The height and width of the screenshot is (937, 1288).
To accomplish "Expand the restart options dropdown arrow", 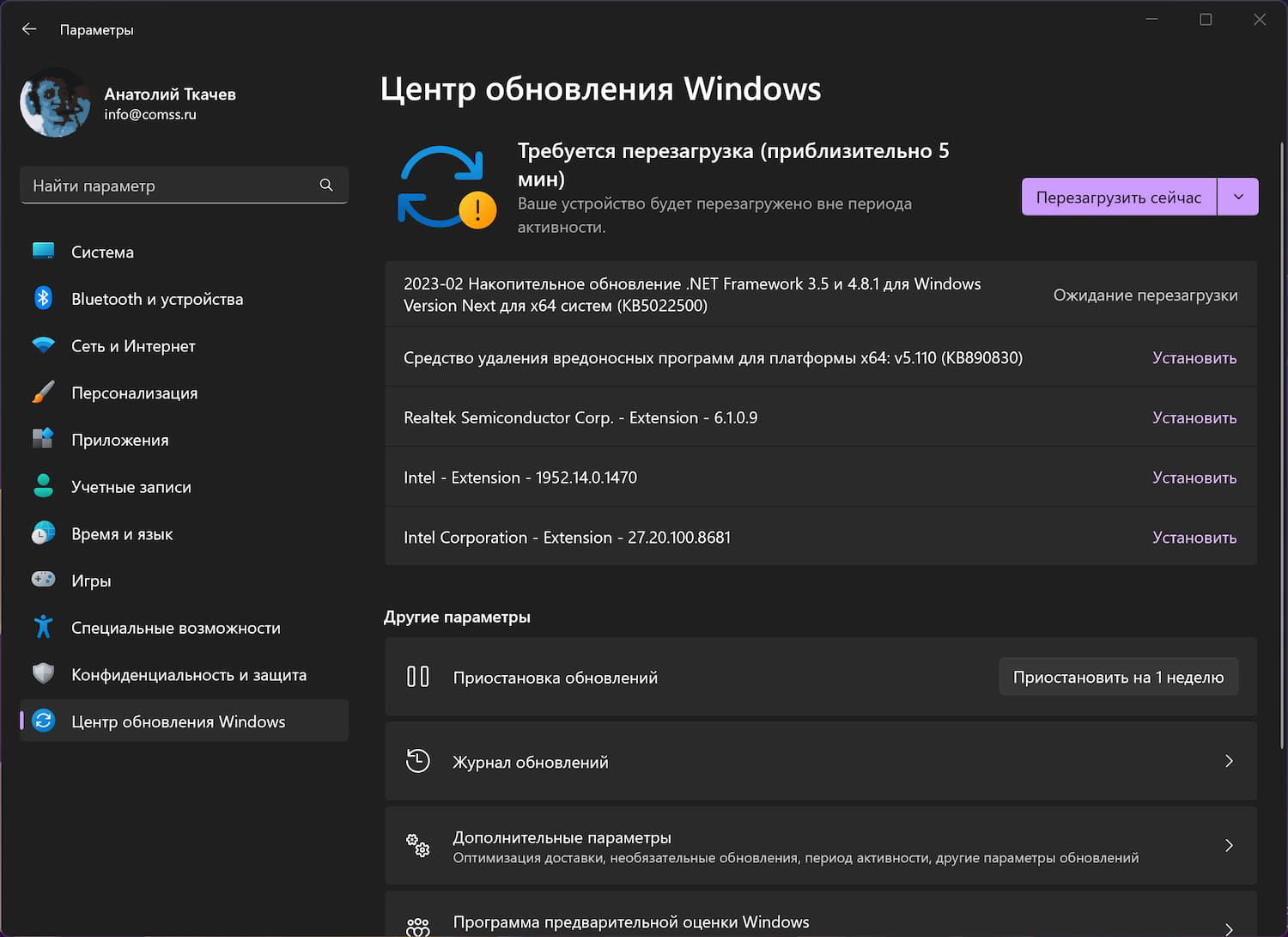I will [1238, 197].
